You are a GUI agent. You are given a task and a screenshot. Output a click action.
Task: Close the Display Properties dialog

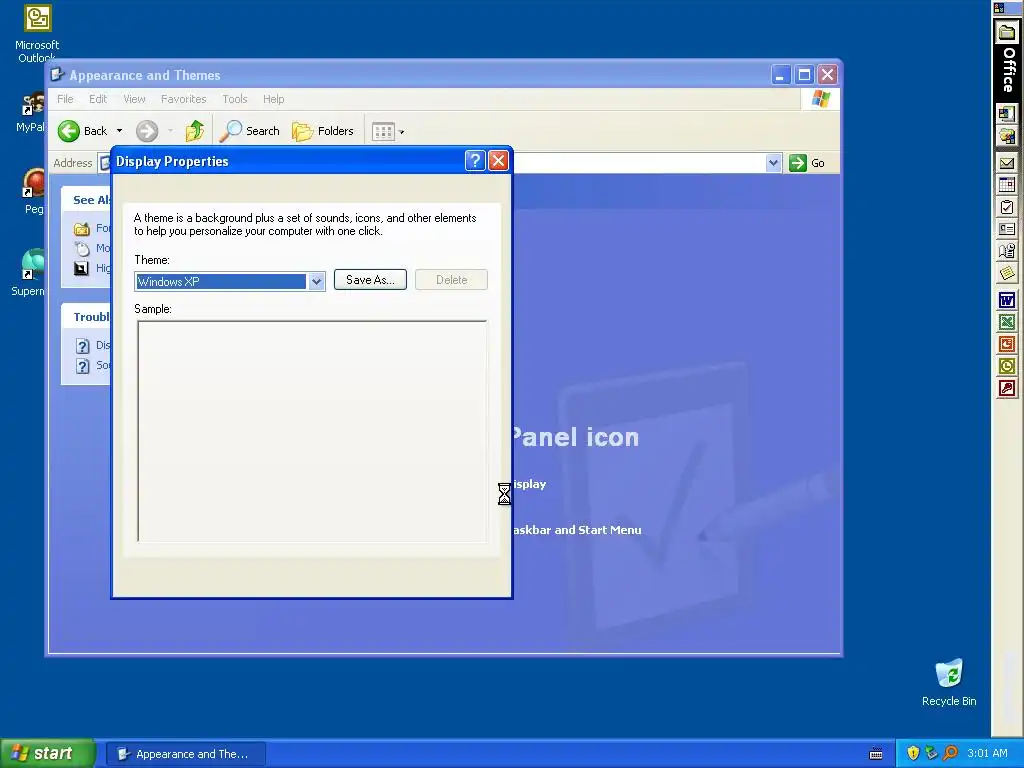[498, 161]
